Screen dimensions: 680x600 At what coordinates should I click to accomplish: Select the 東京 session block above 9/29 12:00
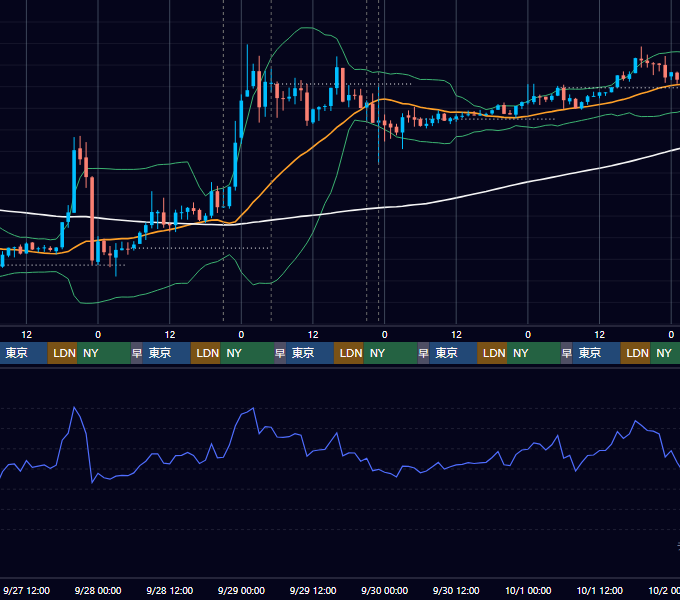[310, 353]
